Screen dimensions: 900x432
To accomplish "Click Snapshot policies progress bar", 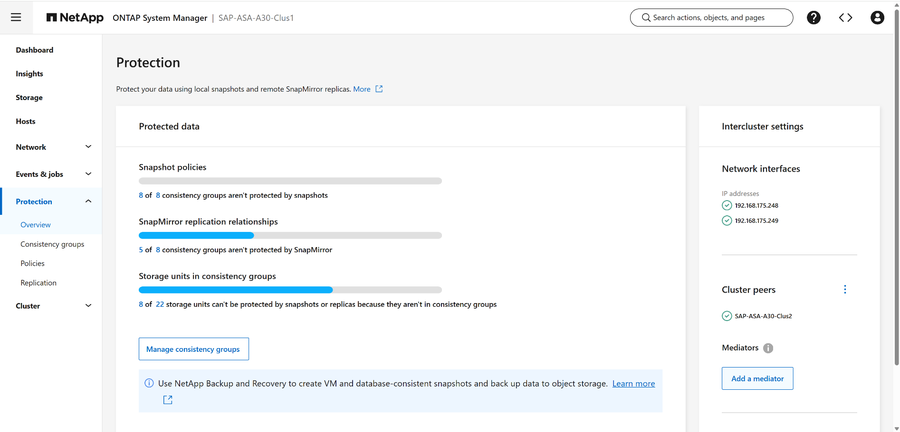I will point(290,181).
